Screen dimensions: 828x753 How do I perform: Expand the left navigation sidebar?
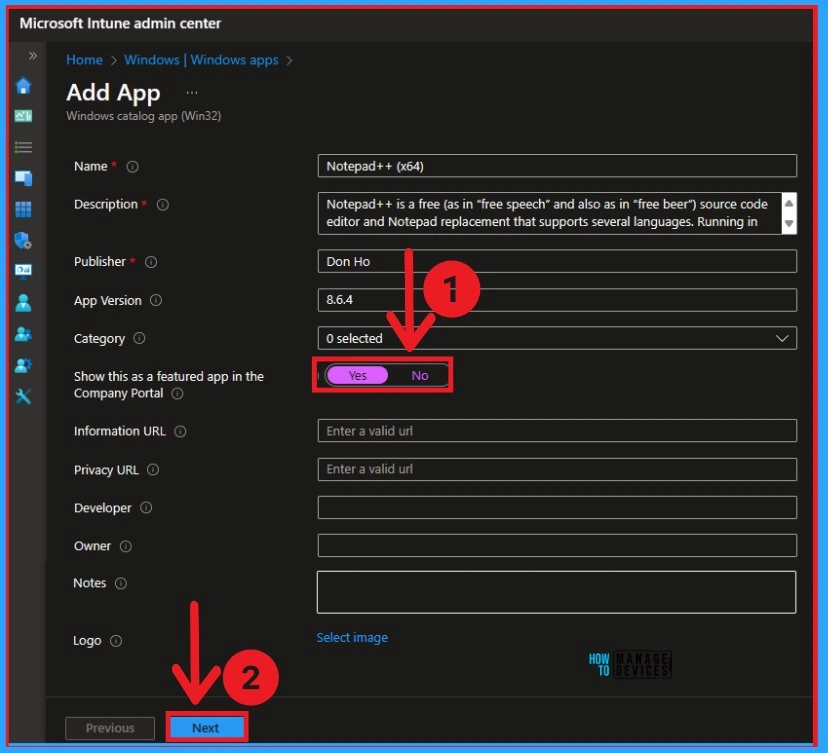[x=33, y=55]
